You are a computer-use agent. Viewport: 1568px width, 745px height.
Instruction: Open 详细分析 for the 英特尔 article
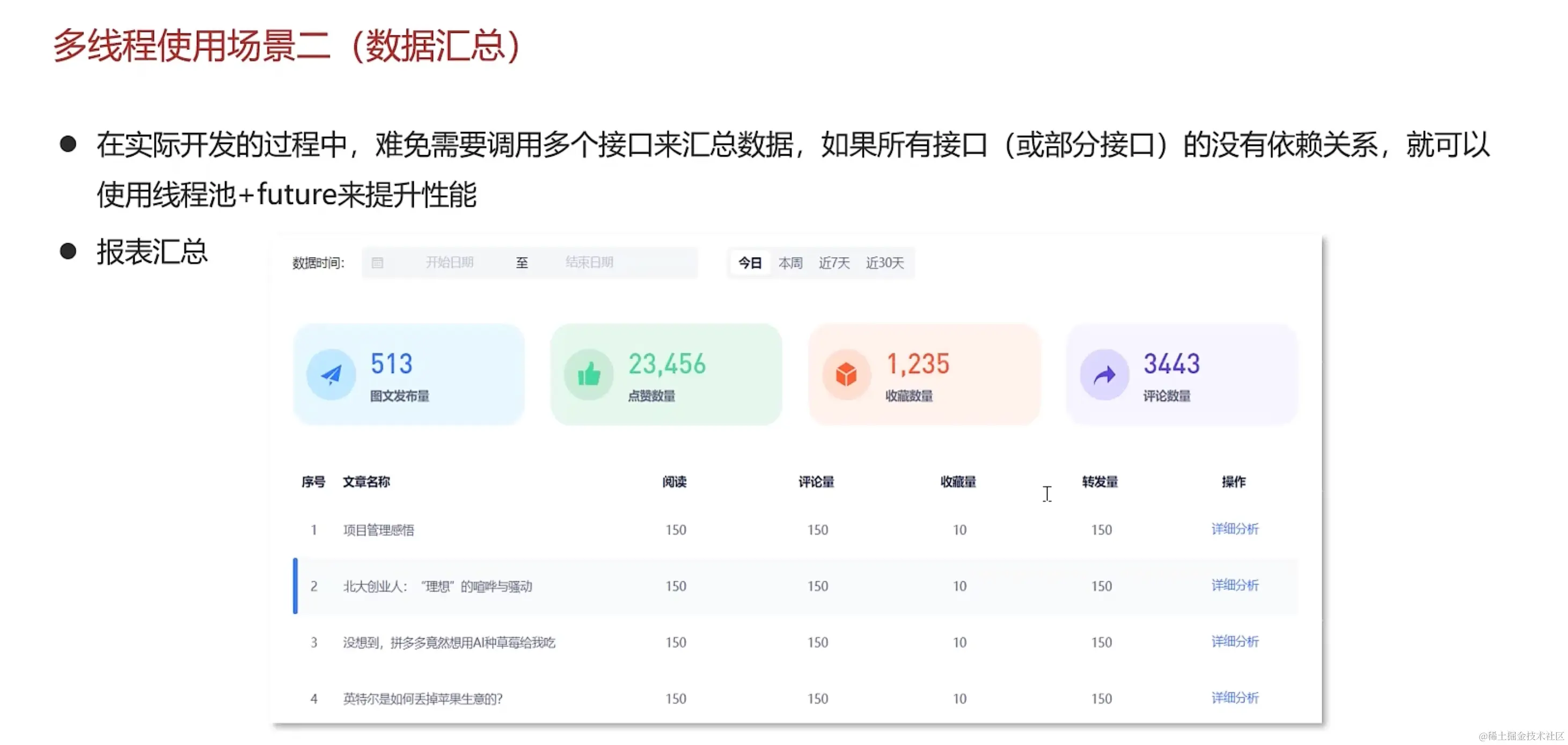pos(1234,698)
